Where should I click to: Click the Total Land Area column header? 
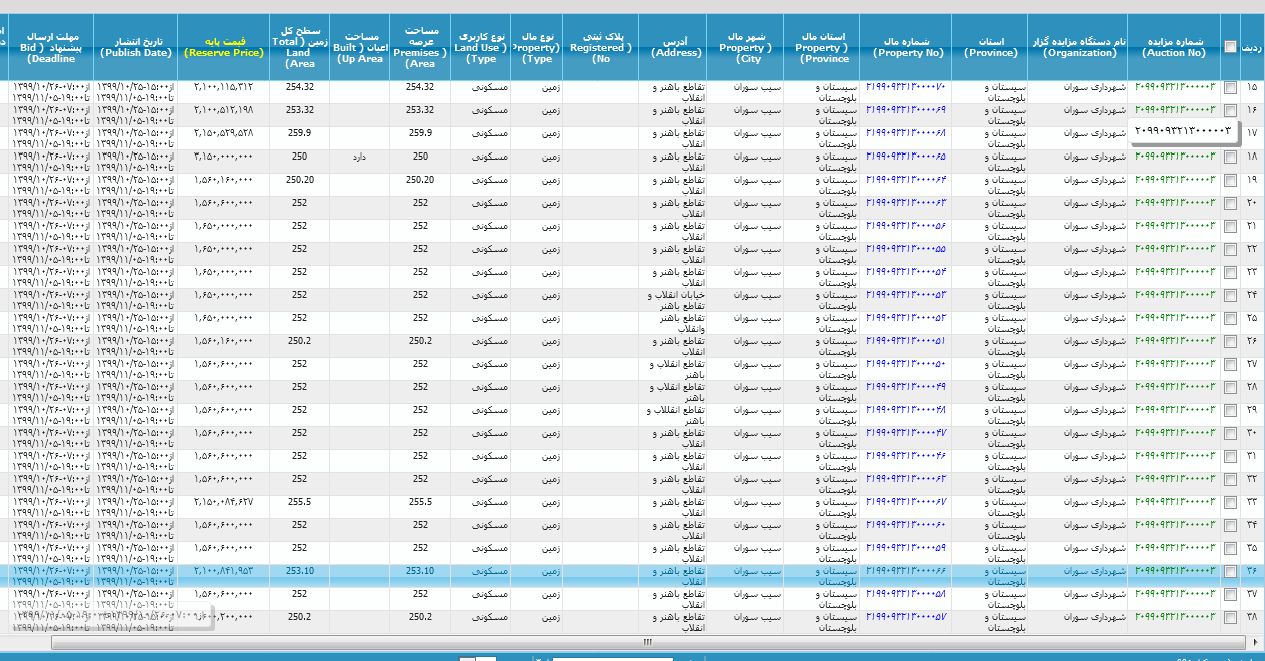tap(299, 47)
